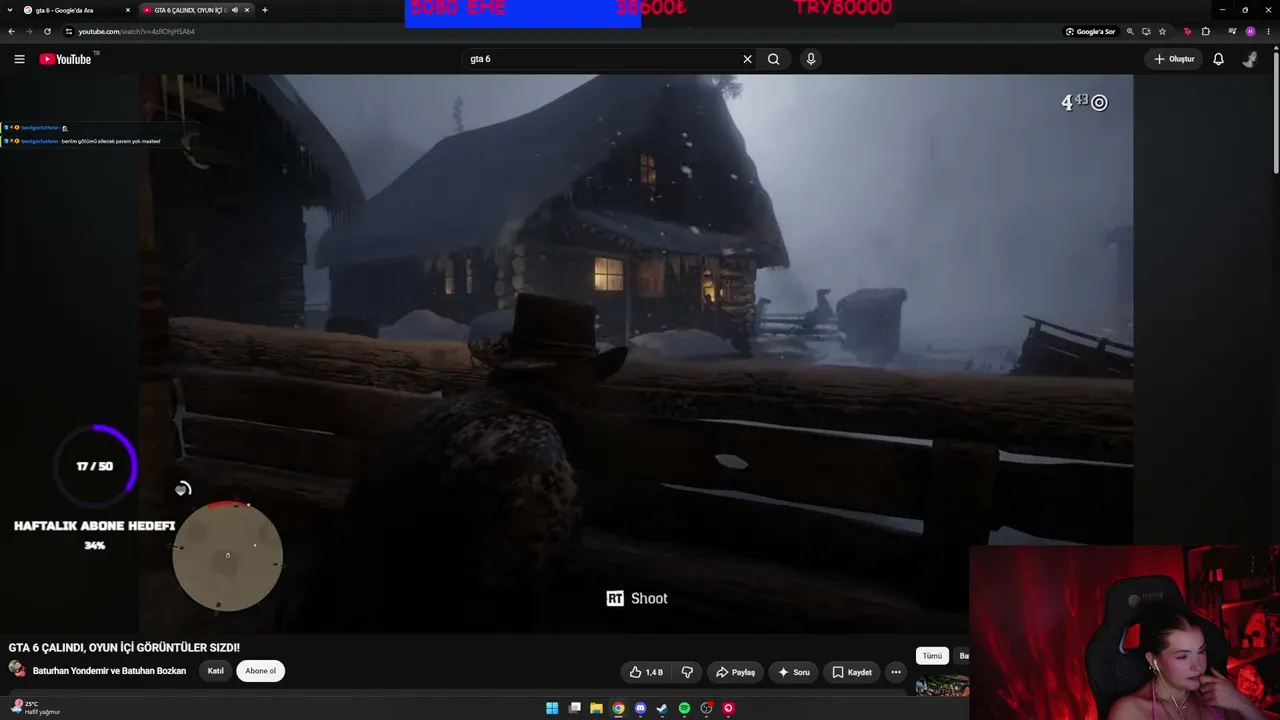This screenshot has height=720, width=1280.
Task: Click the suggested video thumbnail below Tümü
Action: pyautogui.click(x=942, y=685)
